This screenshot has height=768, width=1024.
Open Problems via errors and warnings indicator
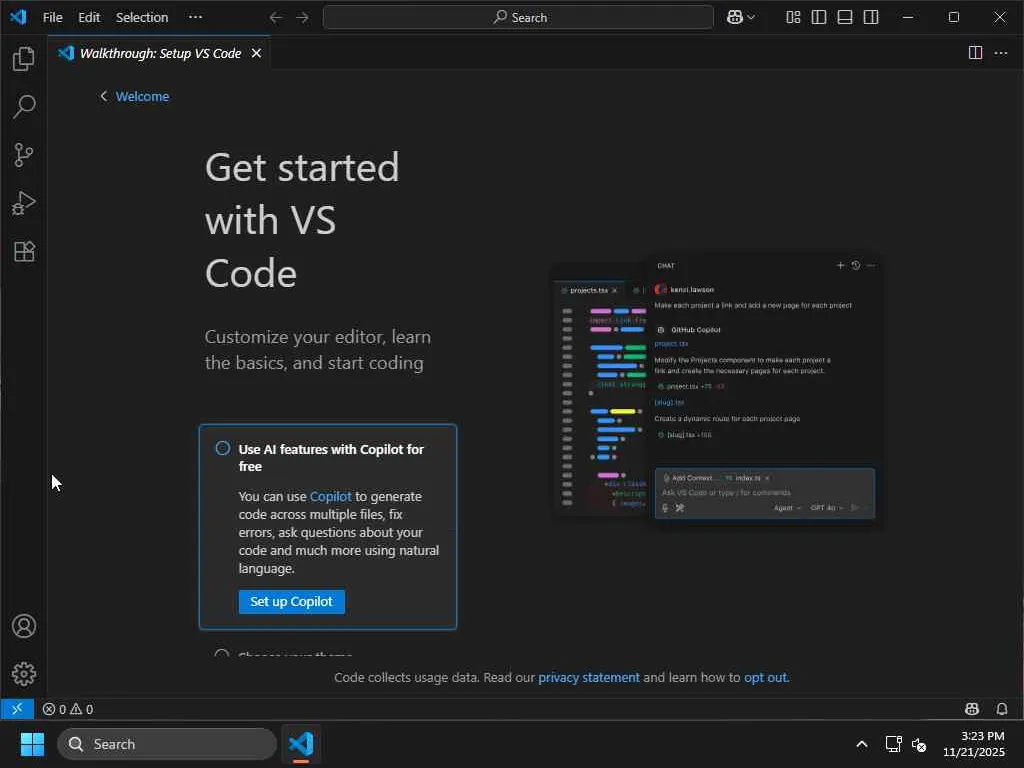click(x=68, y=709)
